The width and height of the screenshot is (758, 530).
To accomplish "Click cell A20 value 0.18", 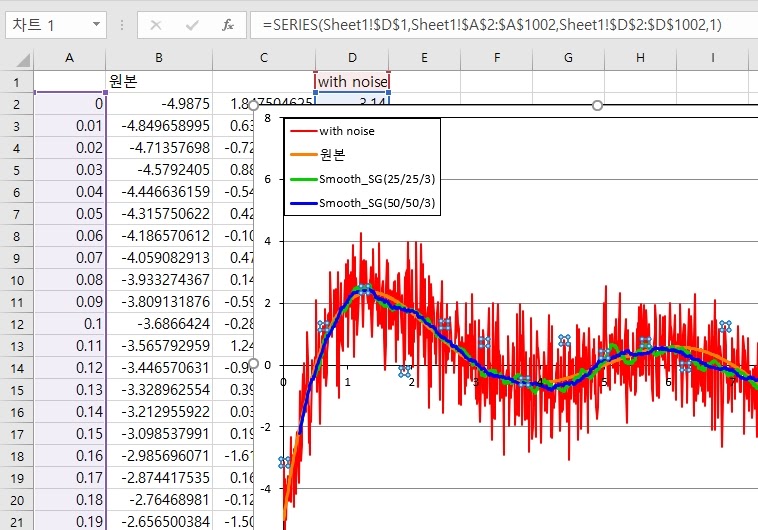I will tap(70, 500).
